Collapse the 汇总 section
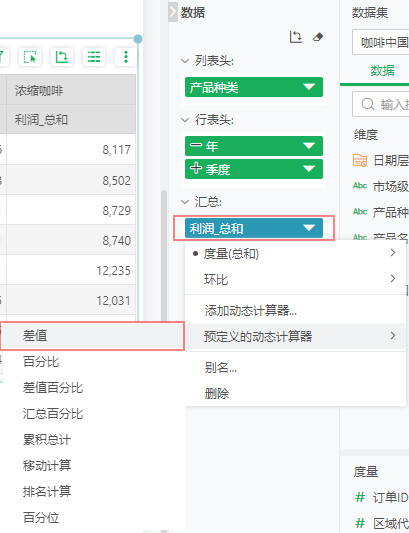The image size is (409, 533). click(x=185, y=202)
